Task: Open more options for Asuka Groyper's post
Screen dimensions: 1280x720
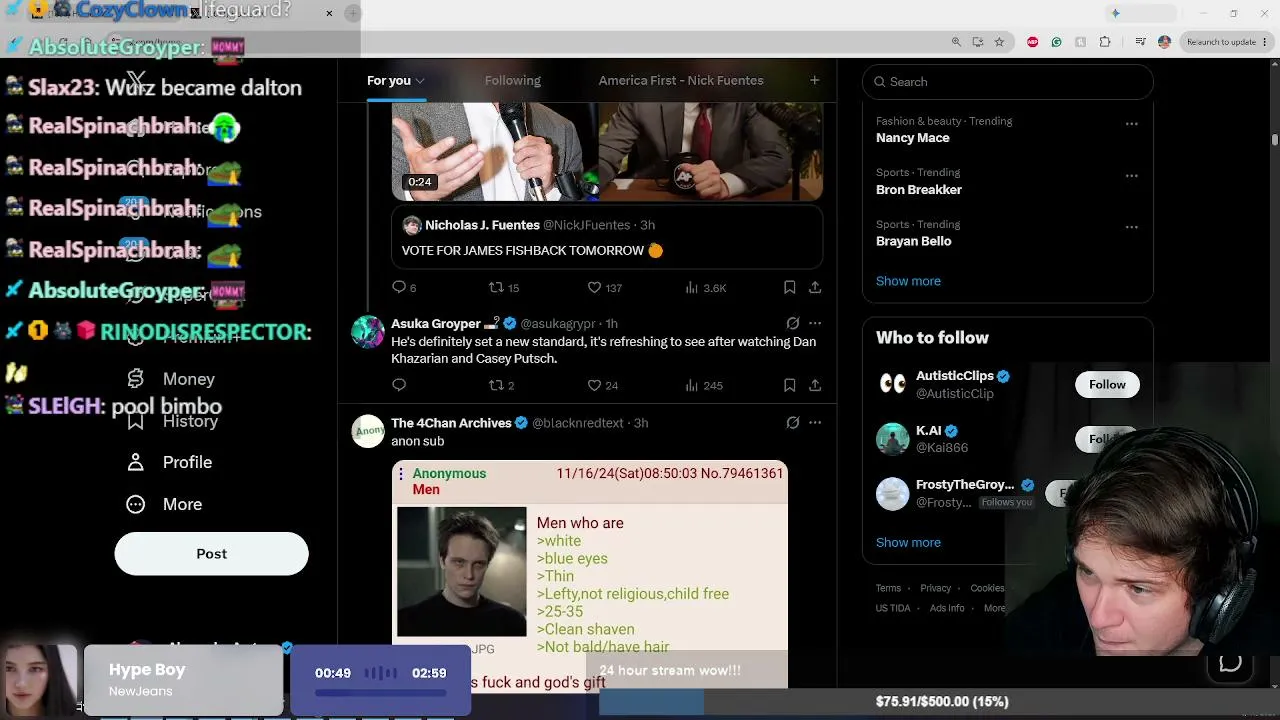Action: (815, 323)
